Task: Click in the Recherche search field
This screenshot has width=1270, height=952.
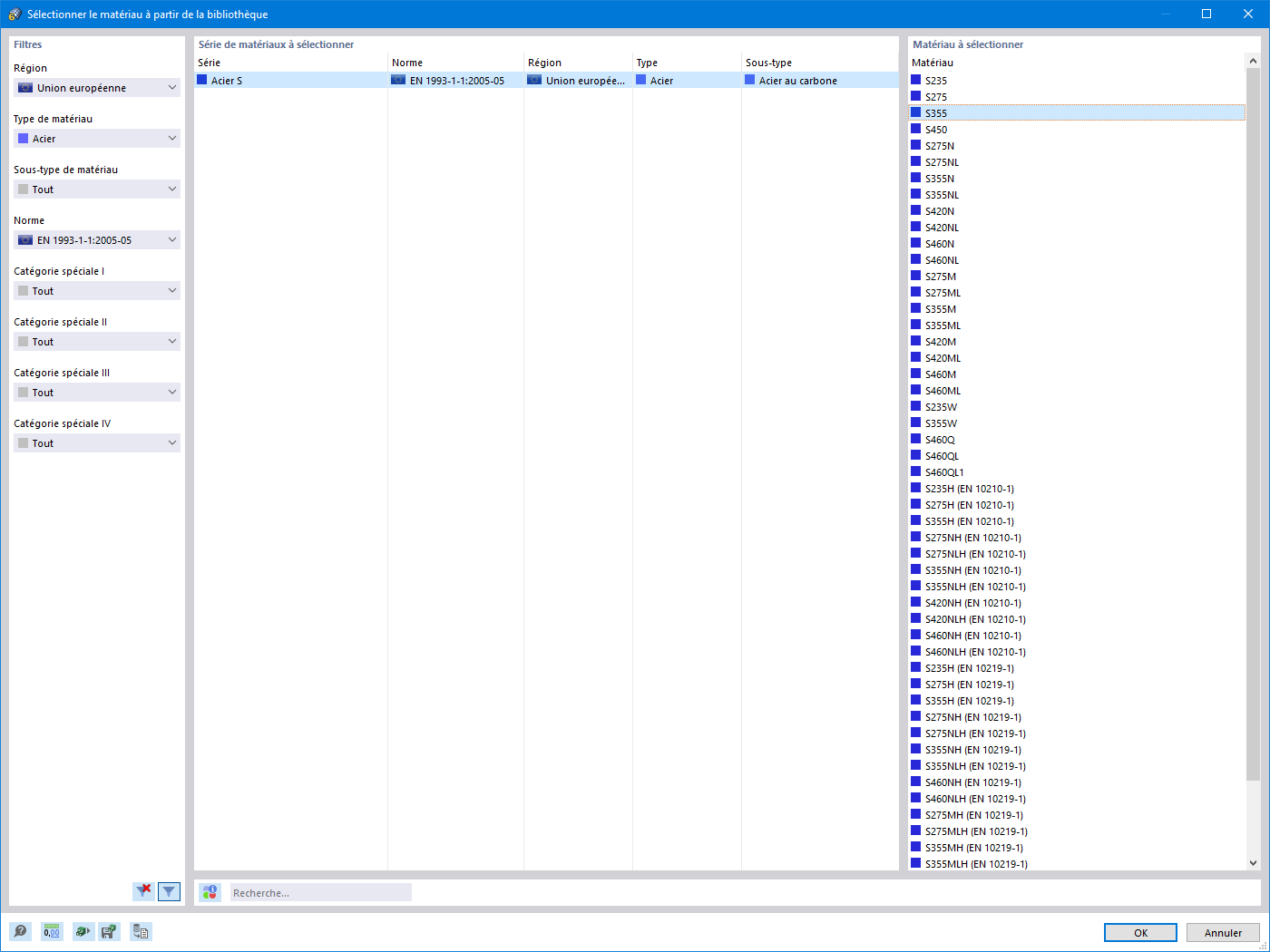Action: click(x=321, y=893)
